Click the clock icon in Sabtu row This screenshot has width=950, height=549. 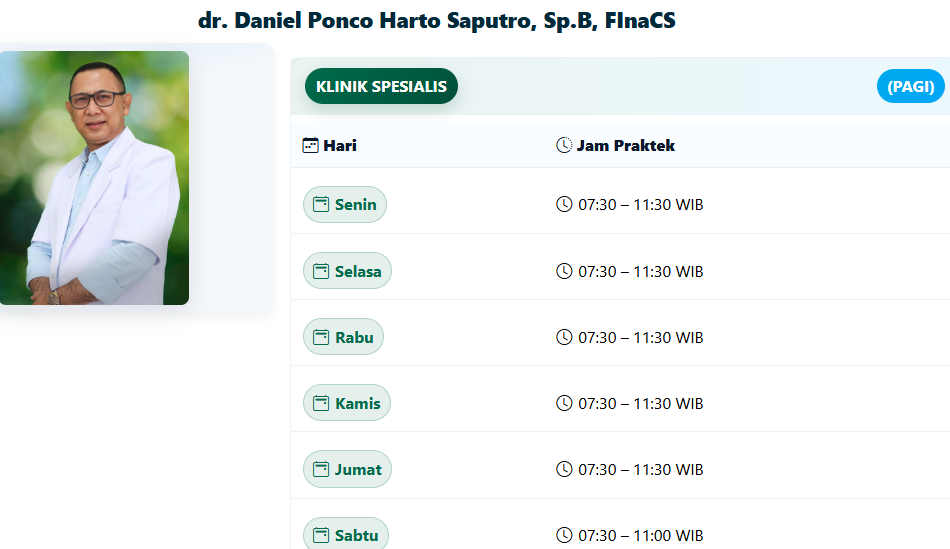coord(564,535)
